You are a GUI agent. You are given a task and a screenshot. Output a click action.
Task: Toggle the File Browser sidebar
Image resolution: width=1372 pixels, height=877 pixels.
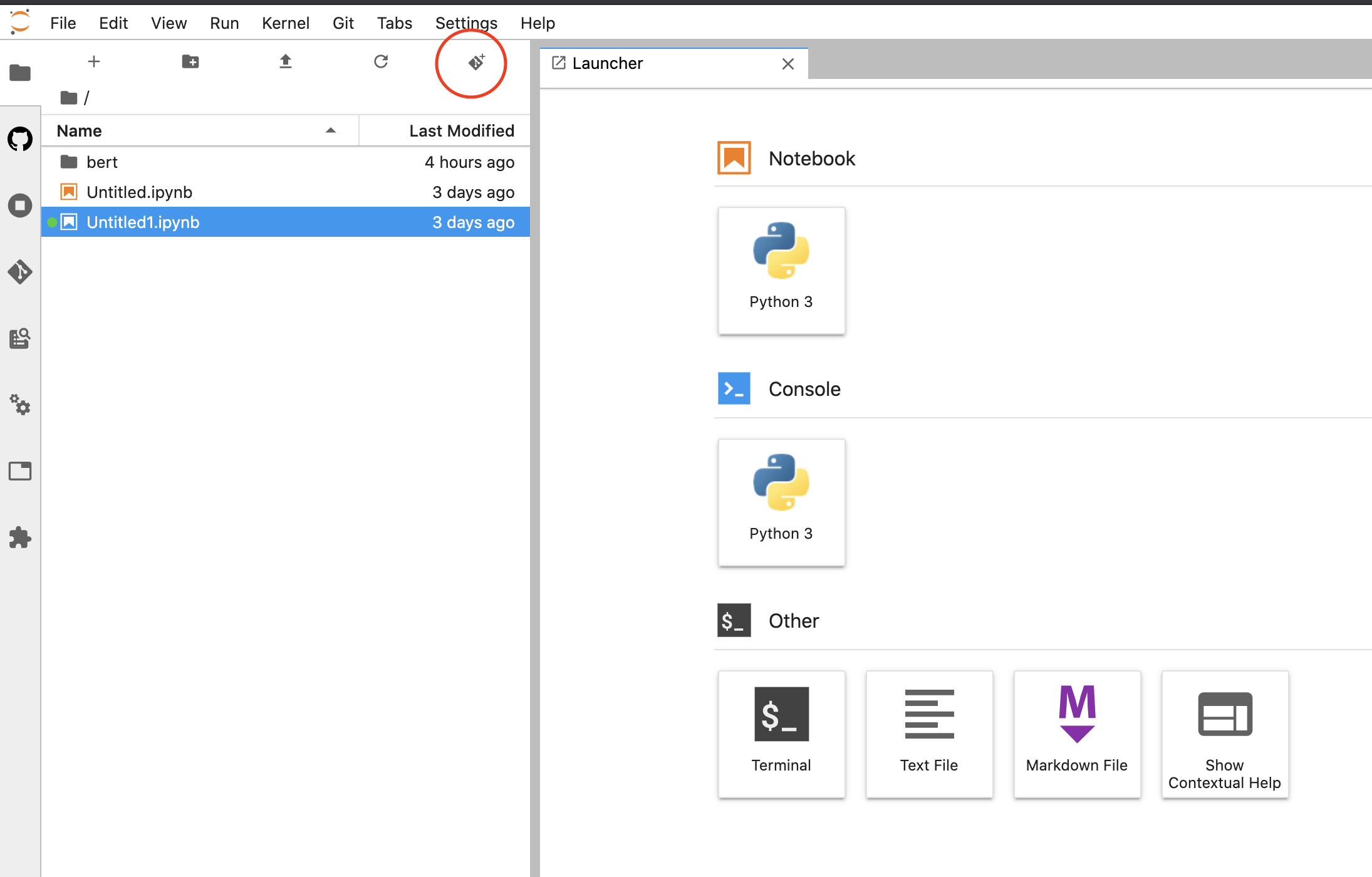(20, 73)
